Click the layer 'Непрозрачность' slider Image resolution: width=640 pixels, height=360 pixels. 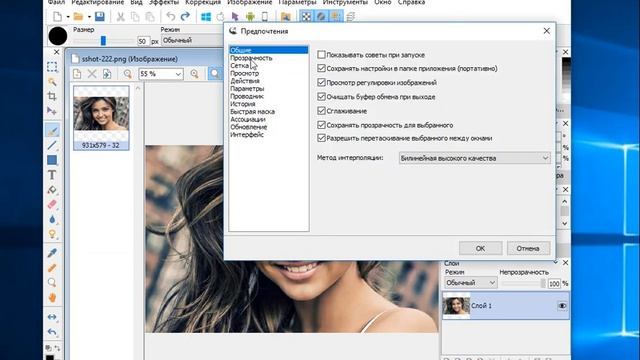[523, 283]
